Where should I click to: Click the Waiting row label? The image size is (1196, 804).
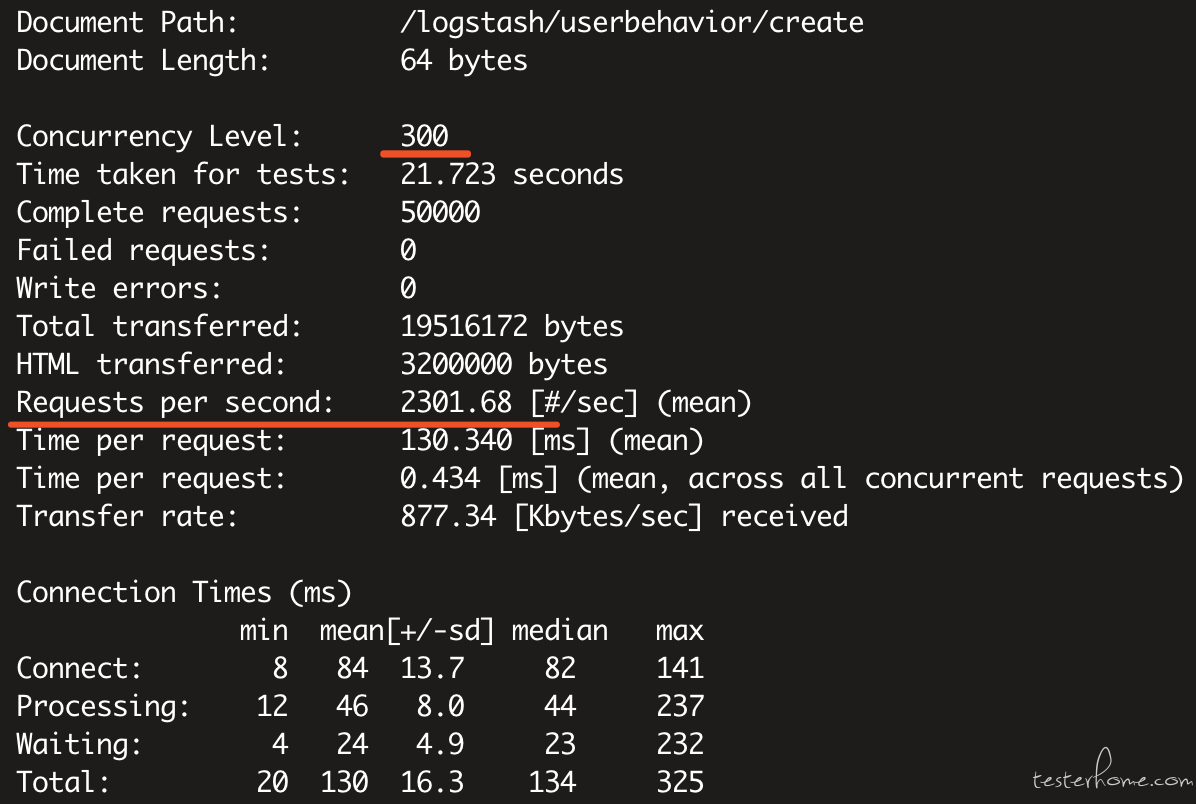click(x=79, y=744)
